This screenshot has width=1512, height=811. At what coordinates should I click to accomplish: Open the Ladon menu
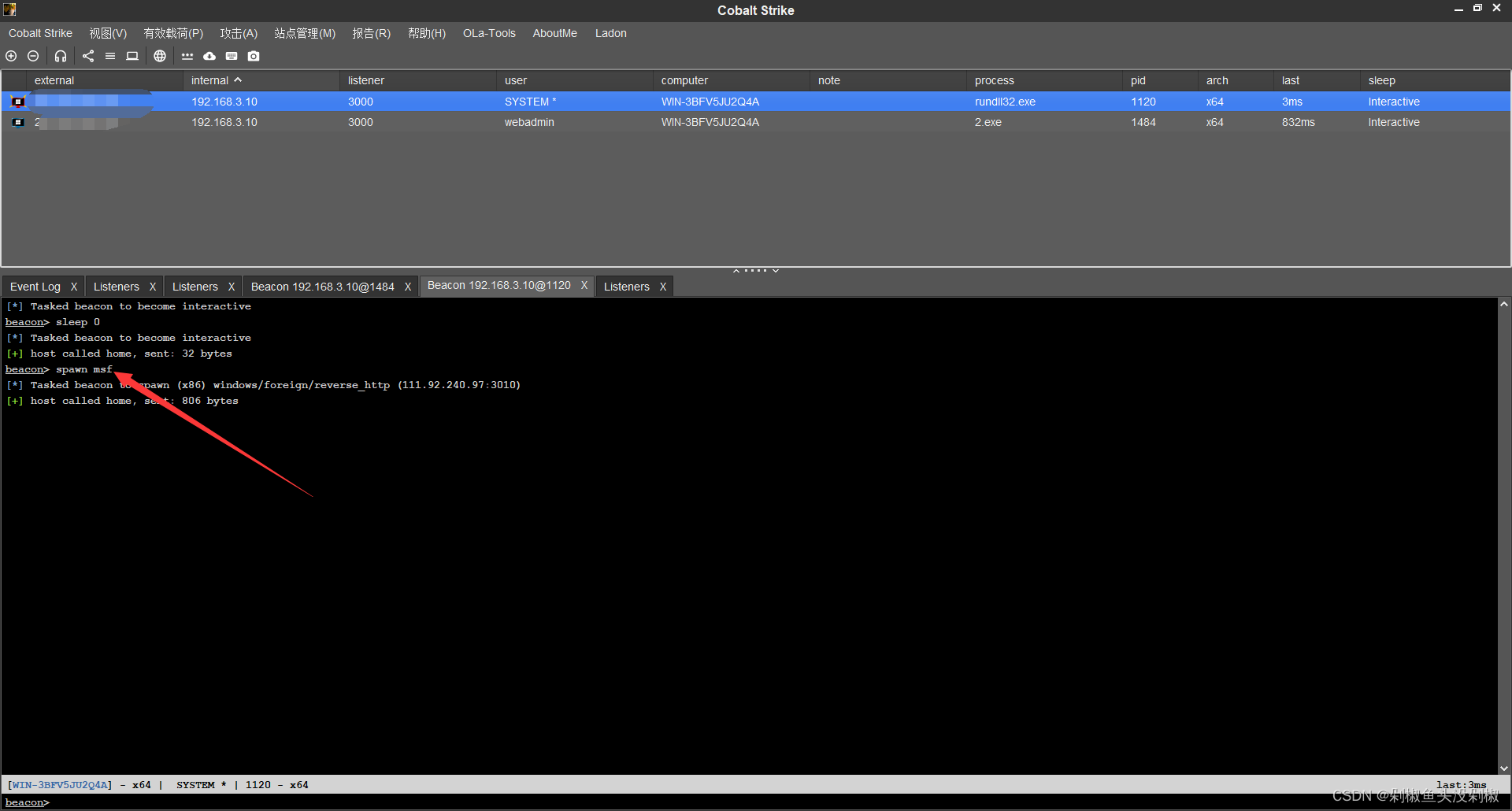(x=611, y=33)
